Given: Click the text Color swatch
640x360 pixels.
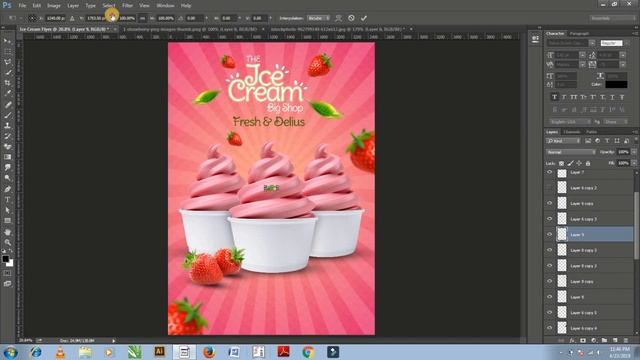Looking at the screenshot, I should tap(616, 84).
